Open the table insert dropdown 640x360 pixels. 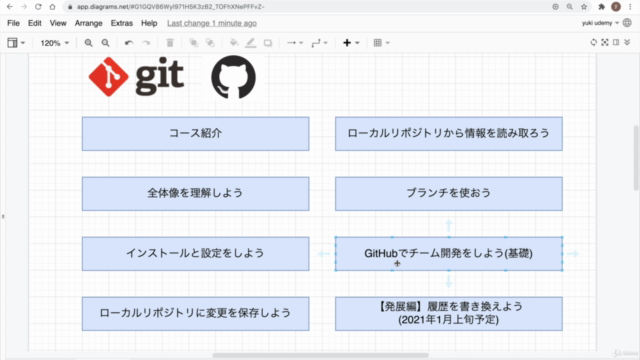382,42
